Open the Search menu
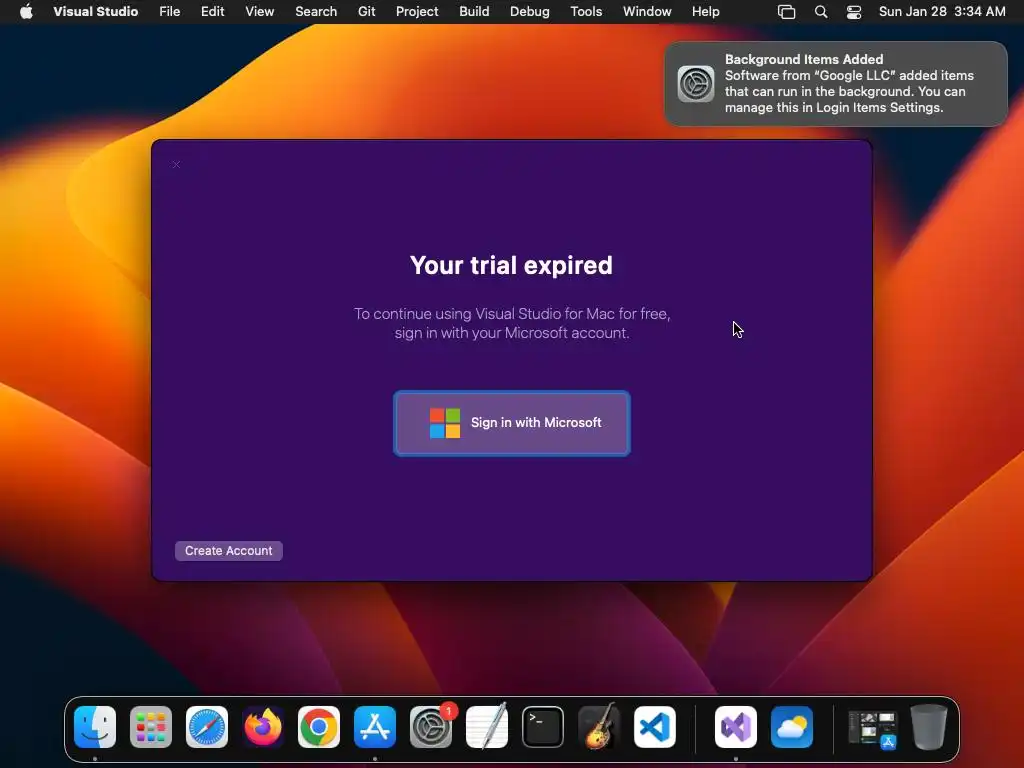Screen dimensions: 1024x768 (316, 12)
